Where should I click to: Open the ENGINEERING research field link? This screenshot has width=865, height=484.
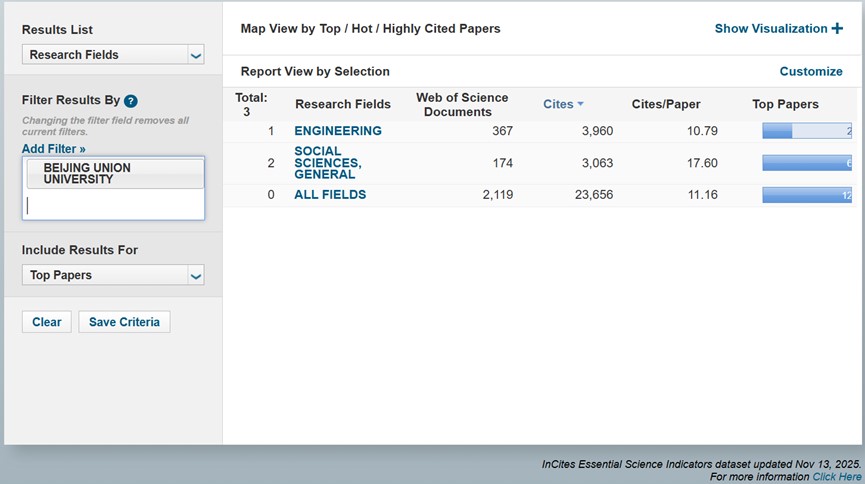(338, 131)
